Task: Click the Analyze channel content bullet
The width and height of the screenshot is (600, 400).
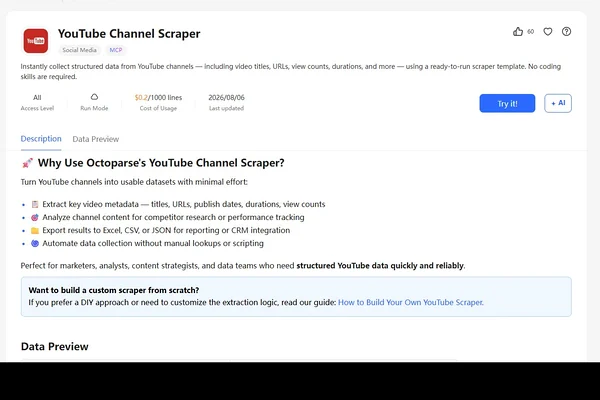Action: point(173,217)
